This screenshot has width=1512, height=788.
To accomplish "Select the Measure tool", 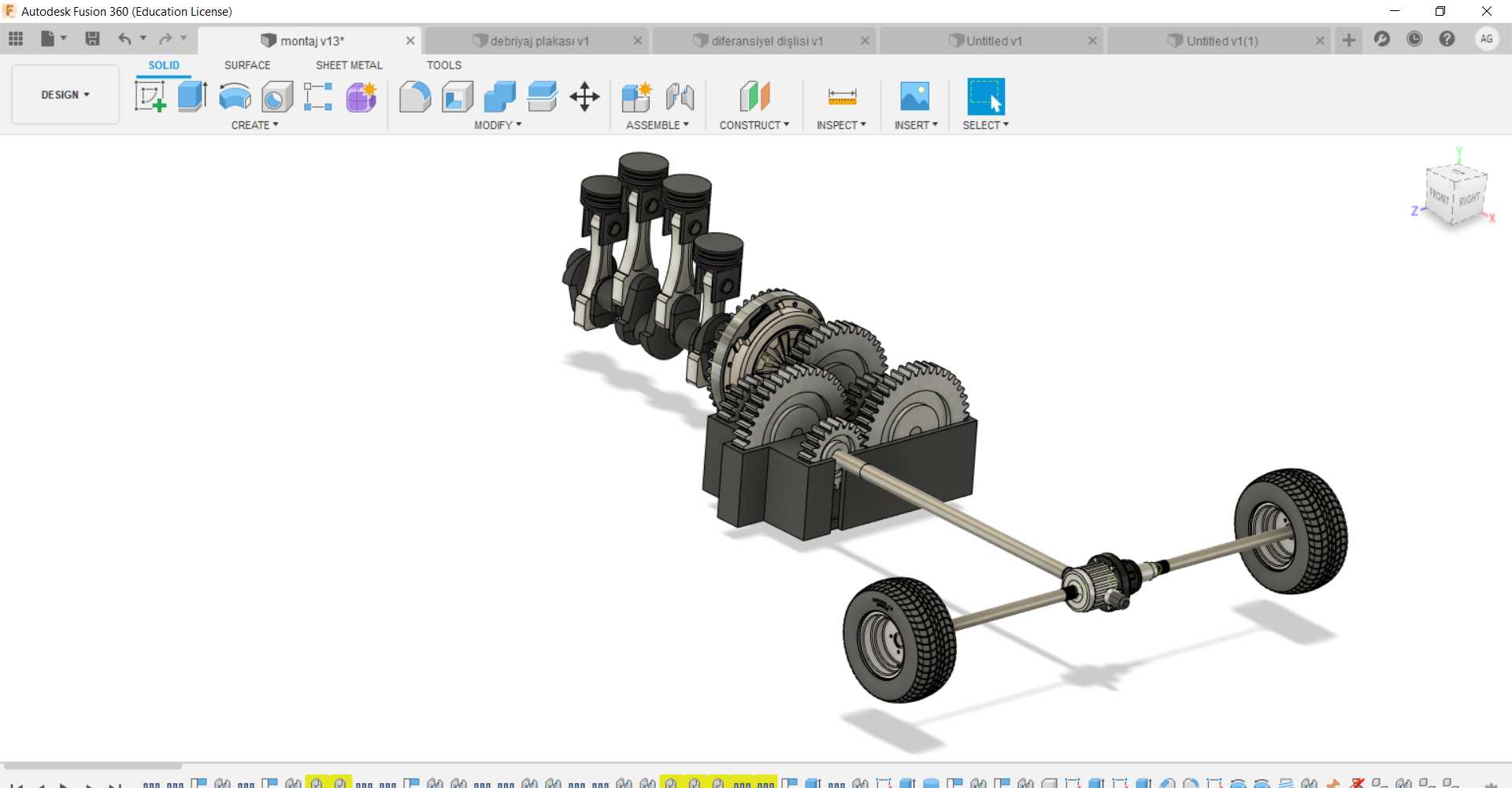I will [x=842, y=97].
